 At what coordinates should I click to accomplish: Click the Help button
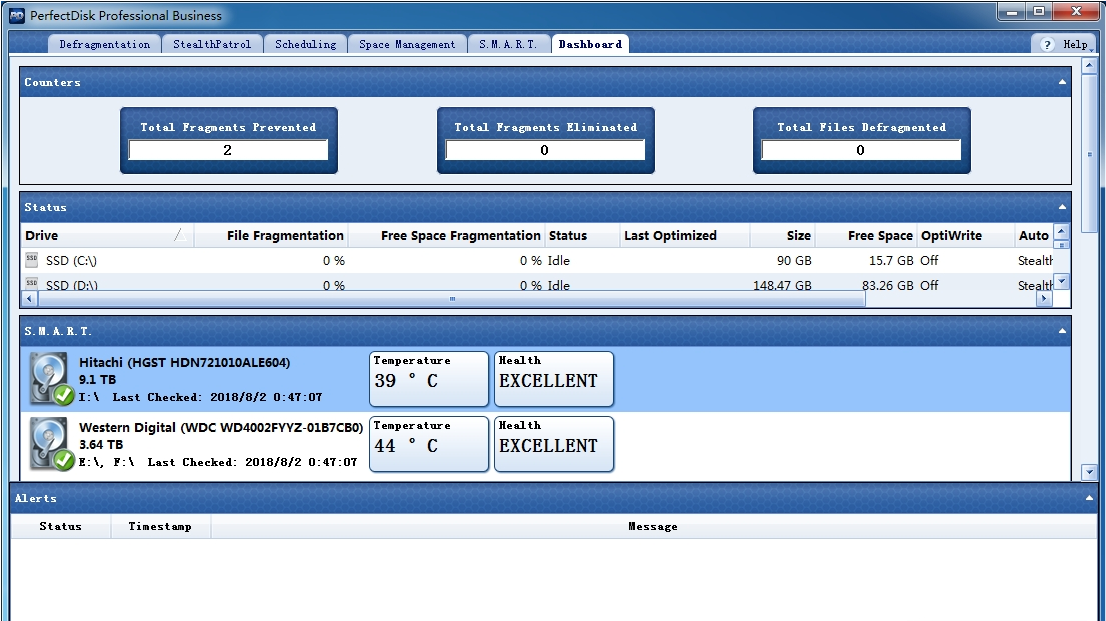tap(1072, 44)
